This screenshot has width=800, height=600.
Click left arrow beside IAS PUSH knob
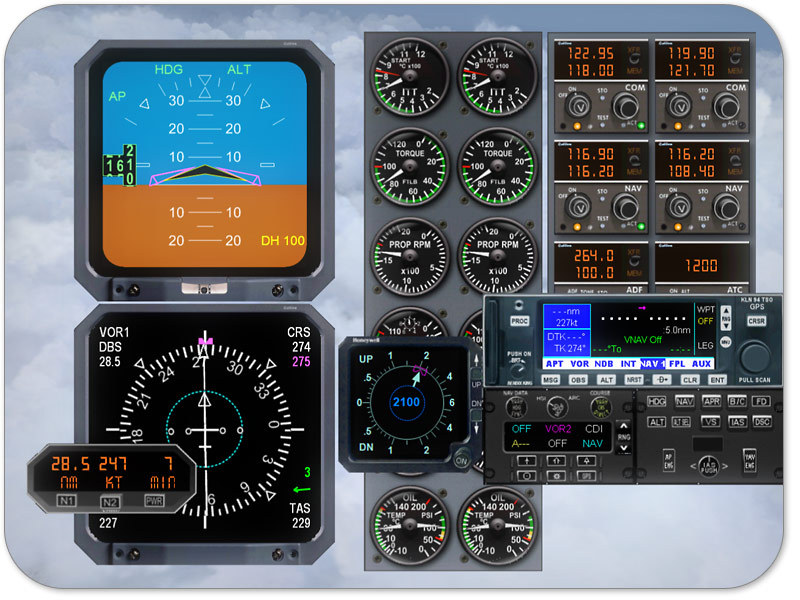pyautogui.click(x=693, y=466)
